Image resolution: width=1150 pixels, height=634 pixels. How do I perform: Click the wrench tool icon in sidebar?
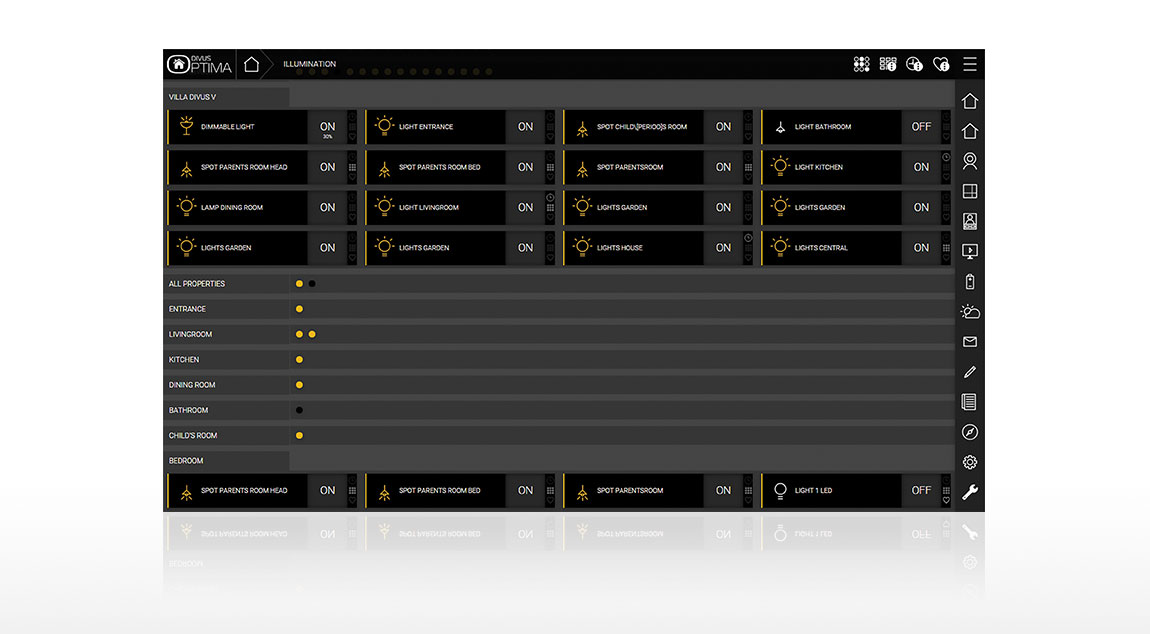coord(969,492)
